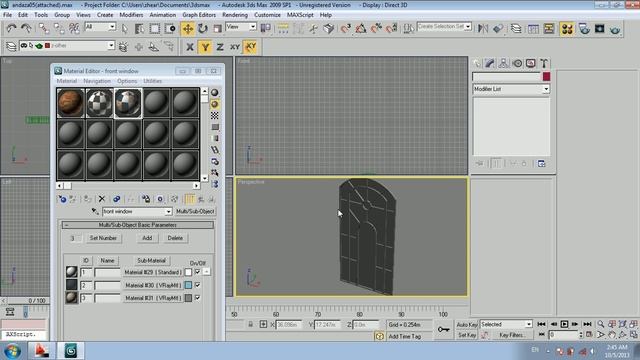This screenshot has width=640, height=360.
Task: Restrict to X axis constraint
Action: (189, 47)
